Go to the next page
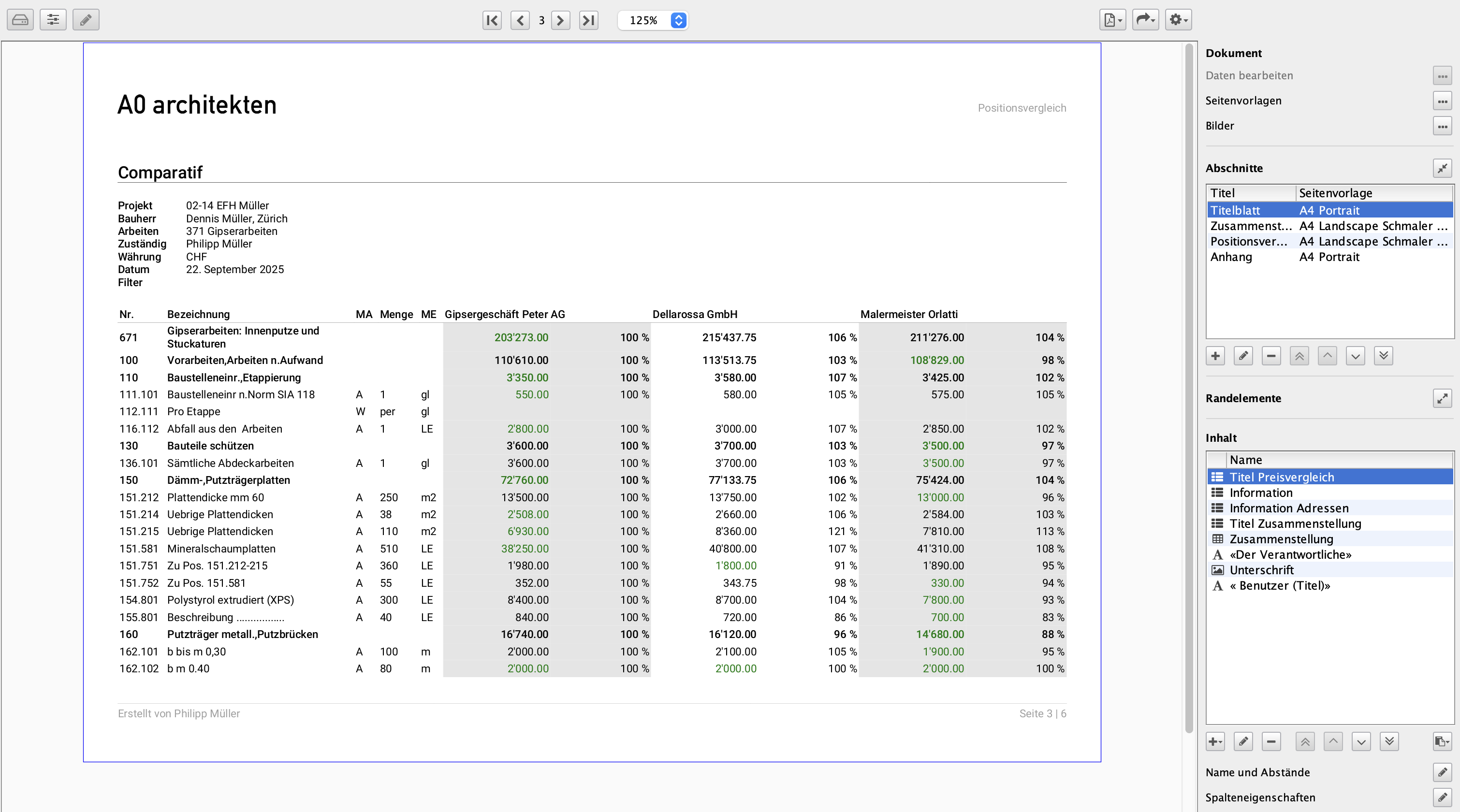The width and height of the screenshot is (1460, 812). point(560,20)
